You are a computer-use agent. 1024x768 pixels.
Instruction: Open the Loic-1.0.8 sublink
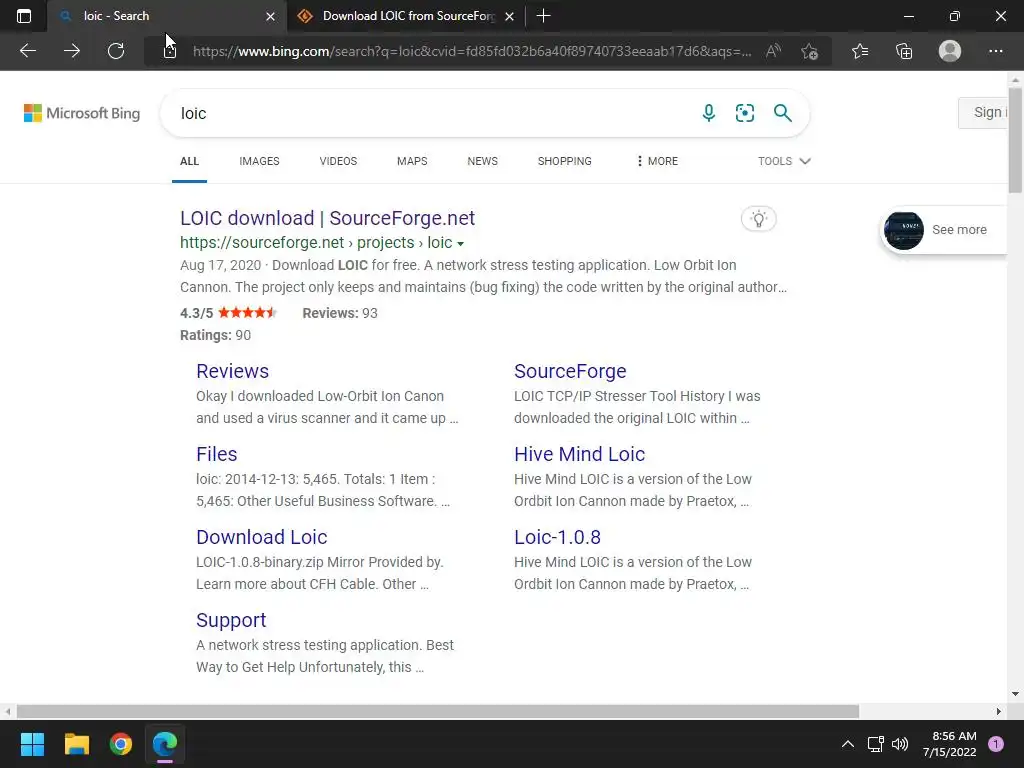(x=557, y=537)
